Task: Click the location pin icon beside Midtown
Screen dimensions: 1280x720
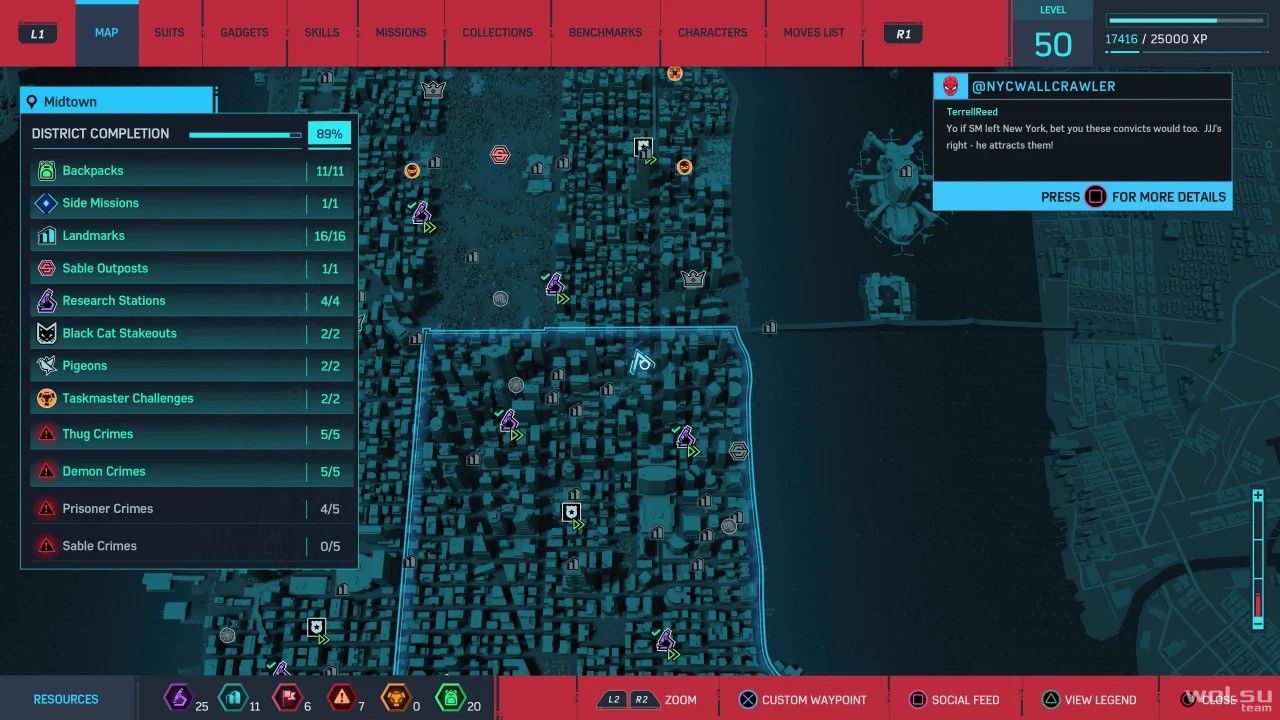Action: tap(32, 102)
